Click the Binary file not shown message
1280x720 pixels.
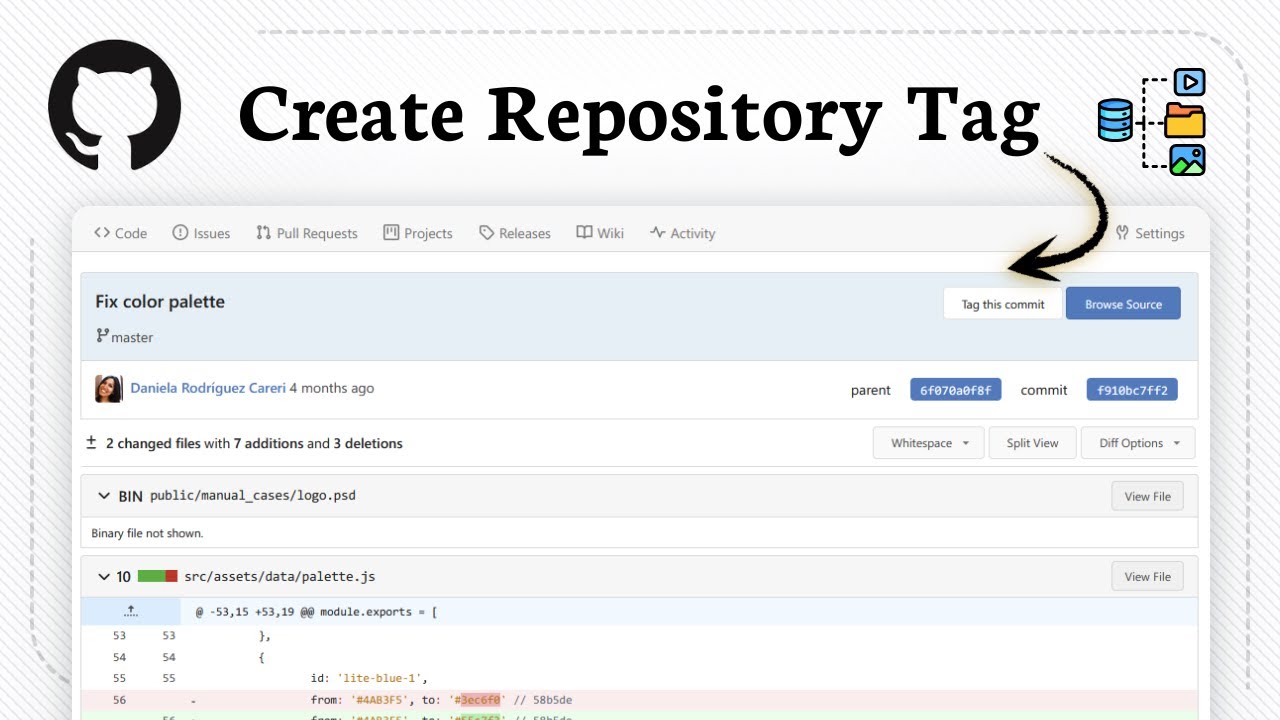pos(147,533)
